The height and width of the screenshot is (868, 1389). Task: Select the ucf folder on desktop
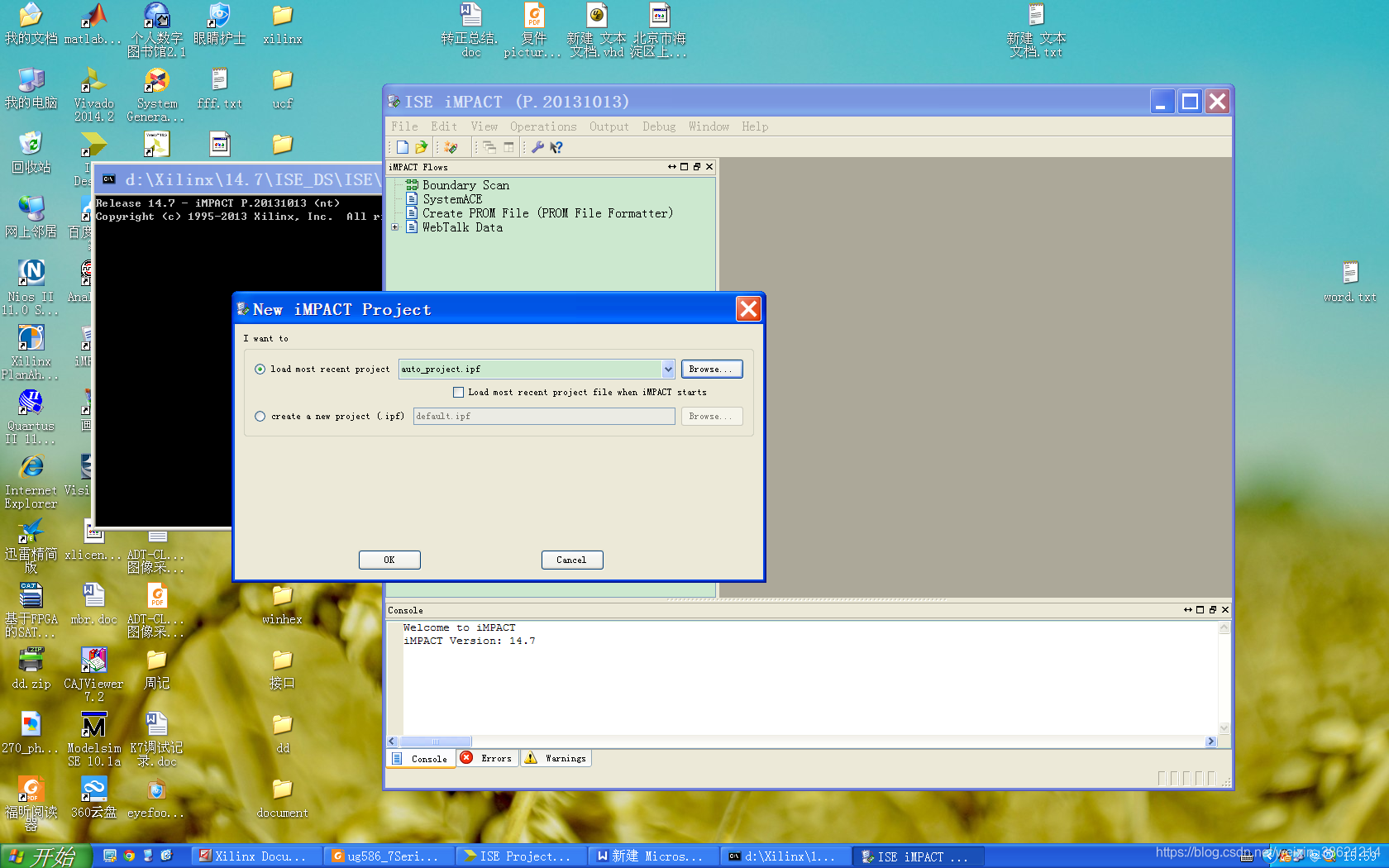[282, 88]
